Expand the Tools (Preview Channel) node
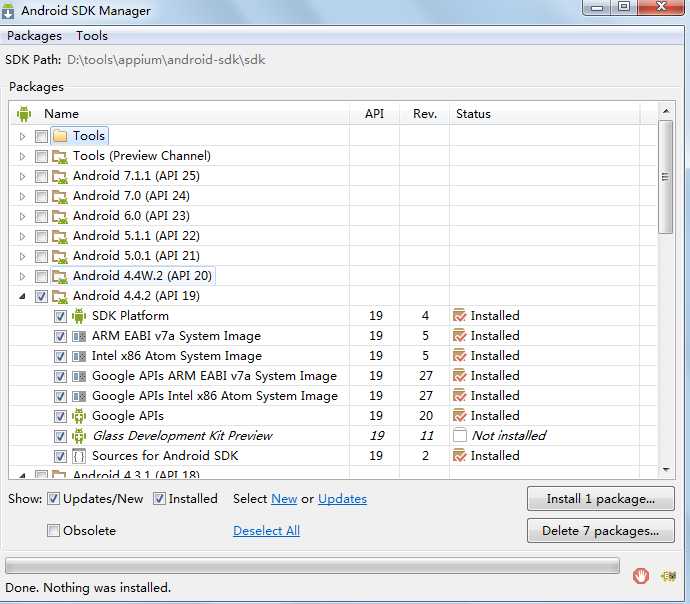This screenshot has width=690, height=604. point(22,156)
